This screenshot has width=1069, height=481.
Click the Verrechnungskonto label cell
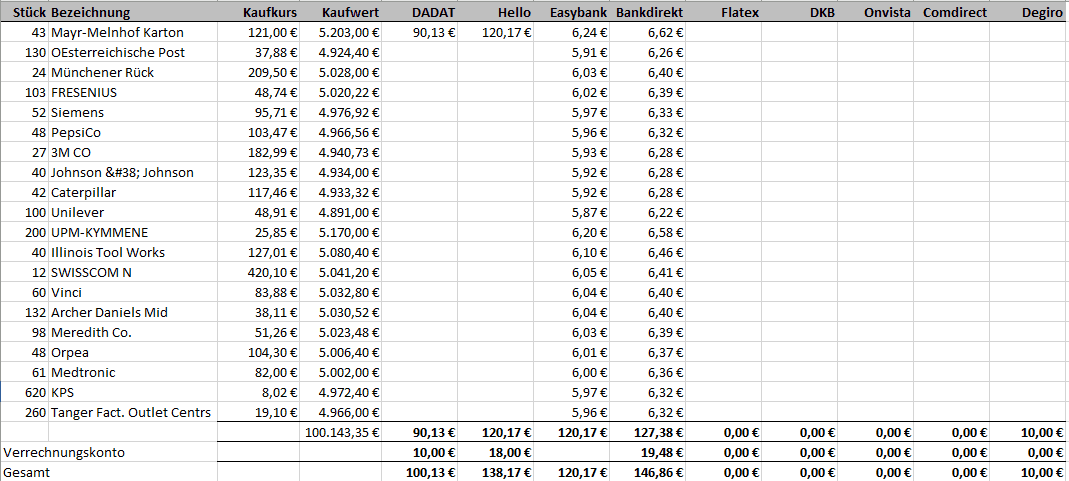click(109, 452)
